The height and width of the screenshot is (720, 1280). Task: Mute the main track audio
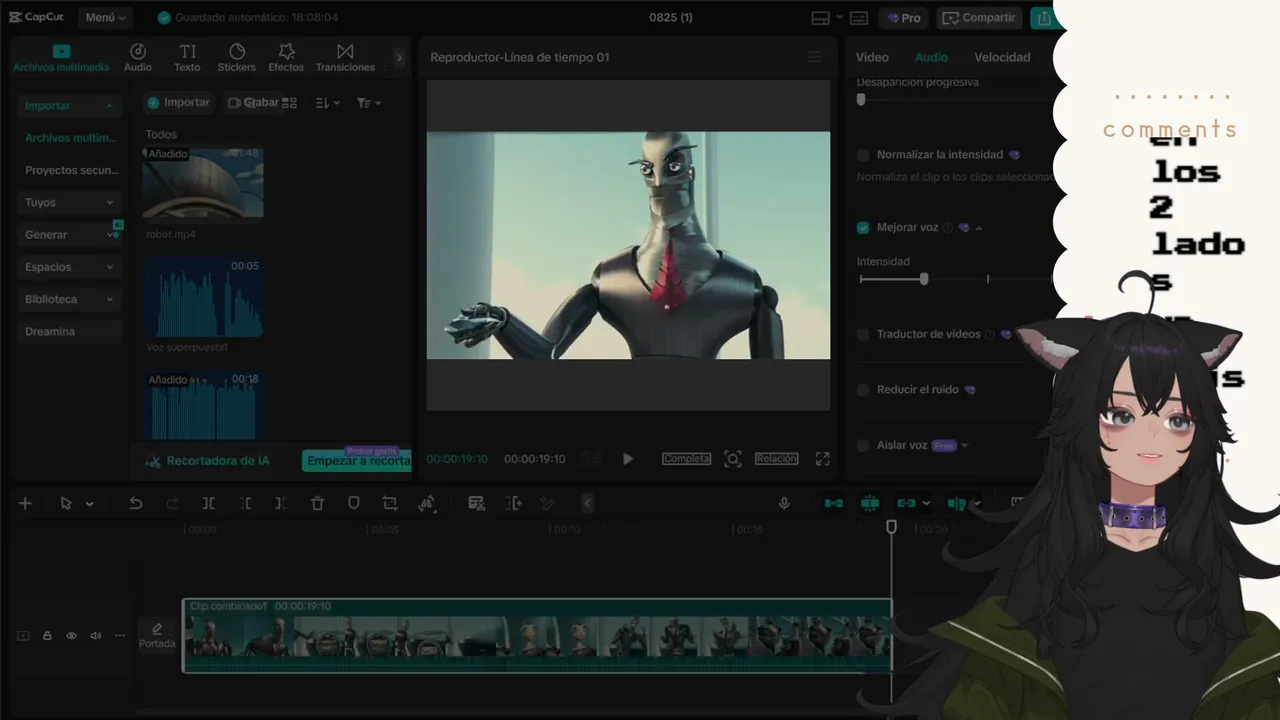coord(96,636)
